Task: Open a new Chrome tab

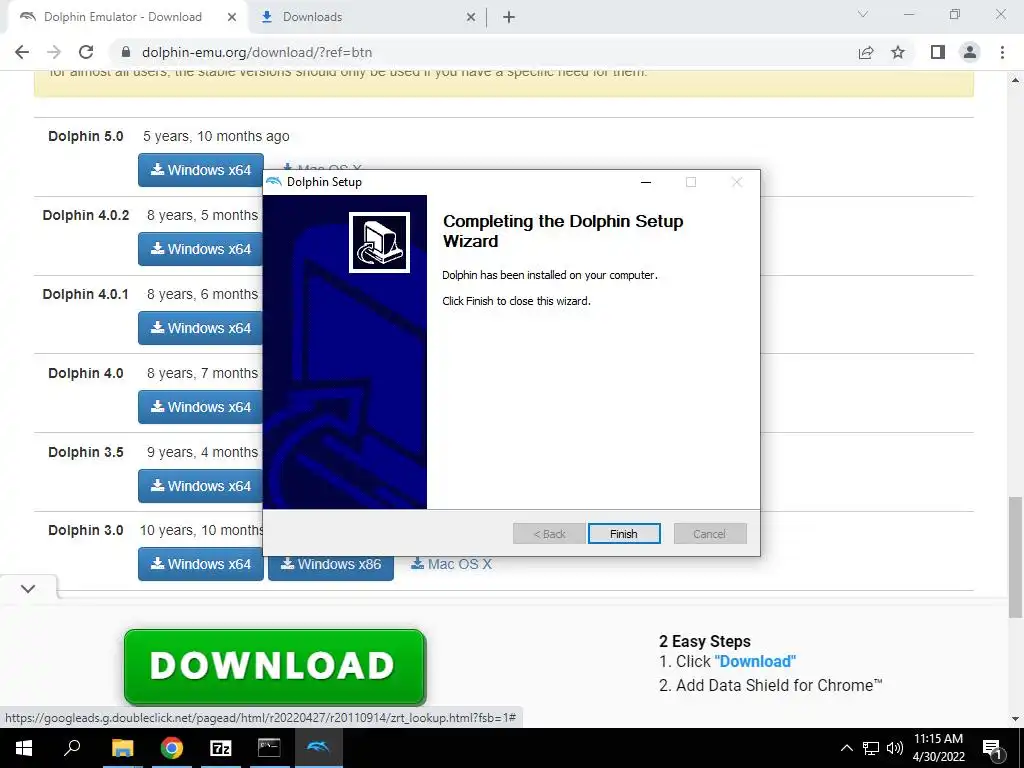Action: [509, 17]
